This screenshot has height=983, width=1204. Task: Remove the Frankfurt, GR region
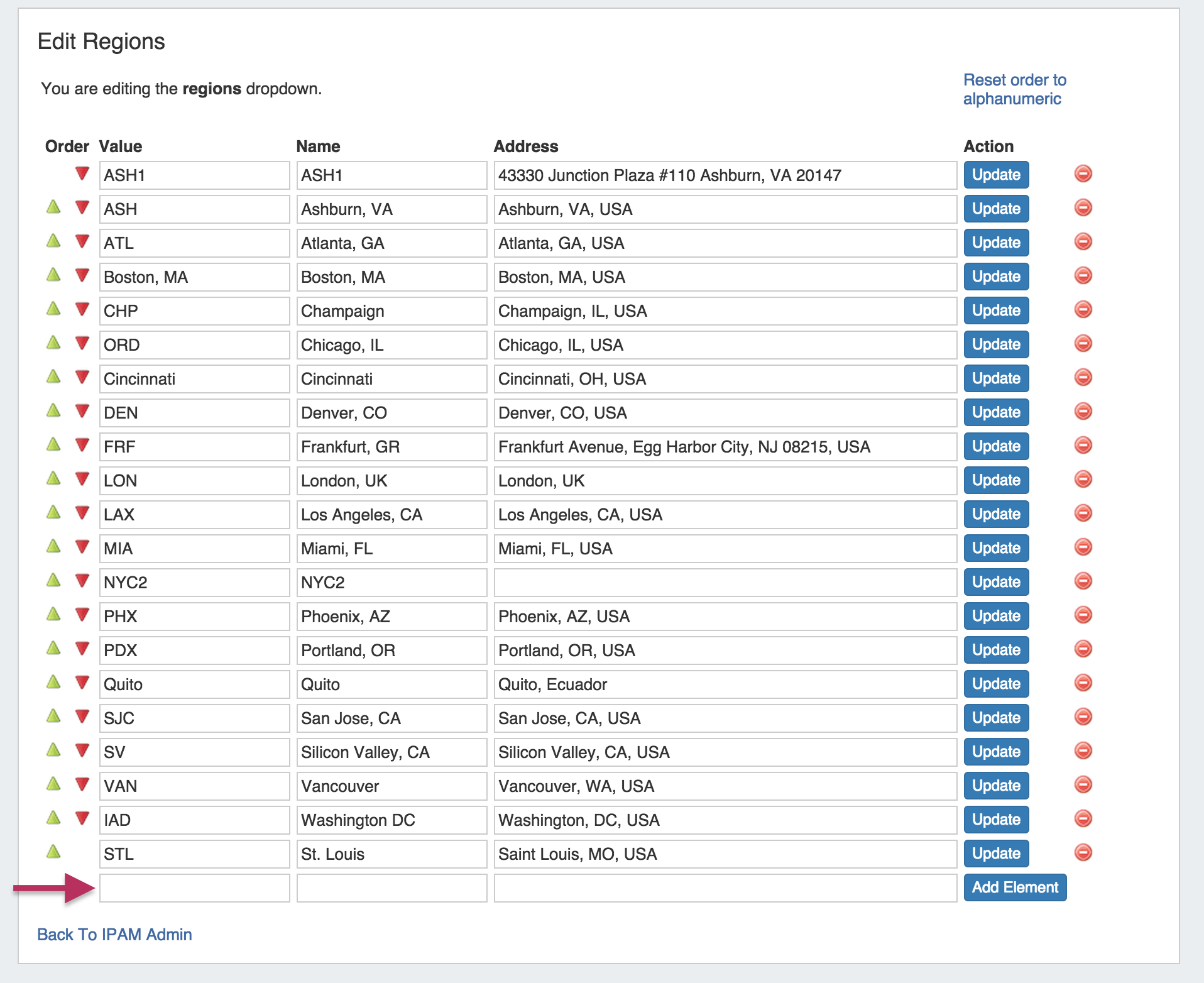[x=1083, y=446]
